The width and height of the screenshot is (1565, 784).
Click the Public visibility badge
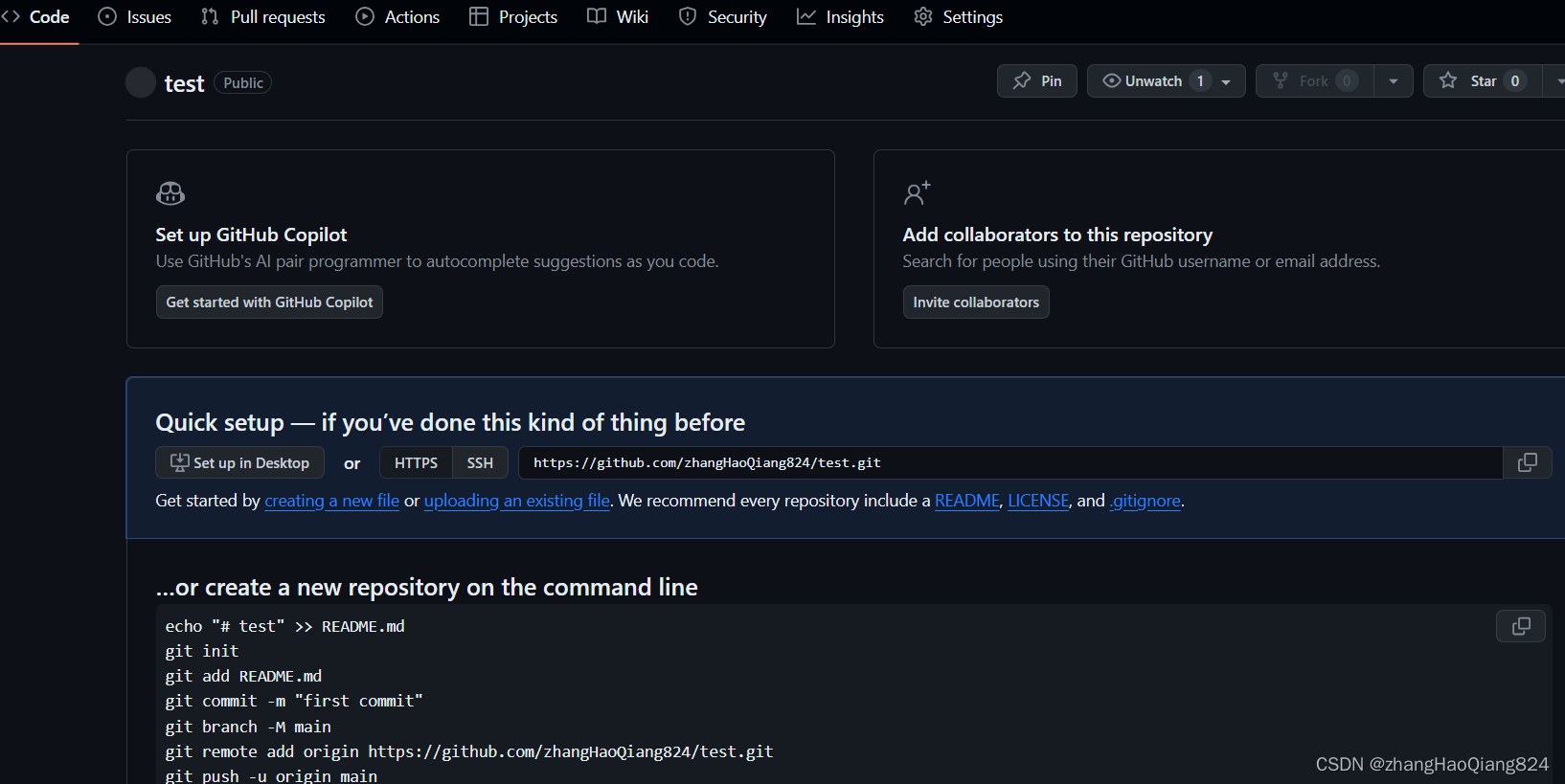[x=243, y=83]
